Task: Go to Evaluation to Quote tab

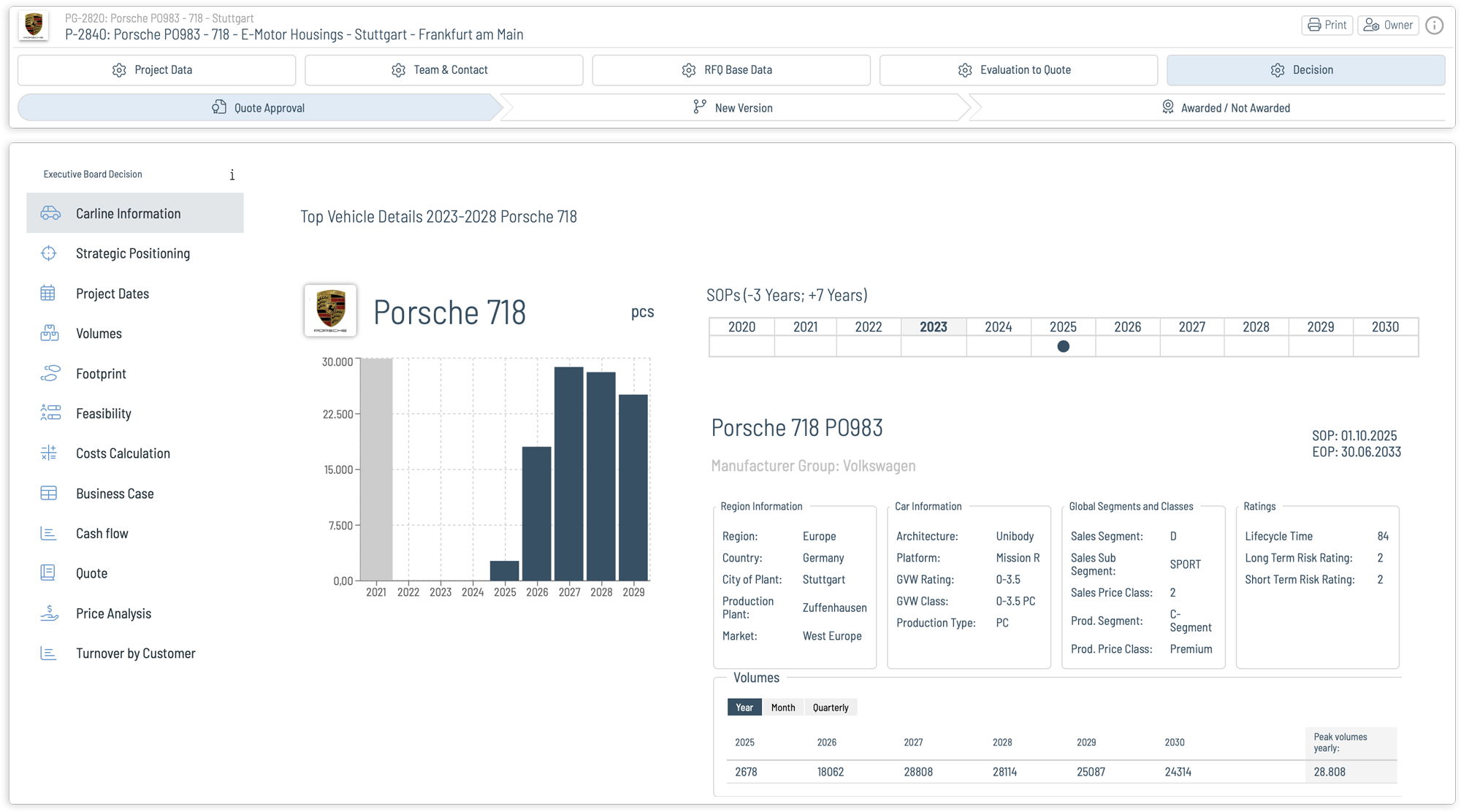Action: pyautogui.click(x=1018, y=70)
